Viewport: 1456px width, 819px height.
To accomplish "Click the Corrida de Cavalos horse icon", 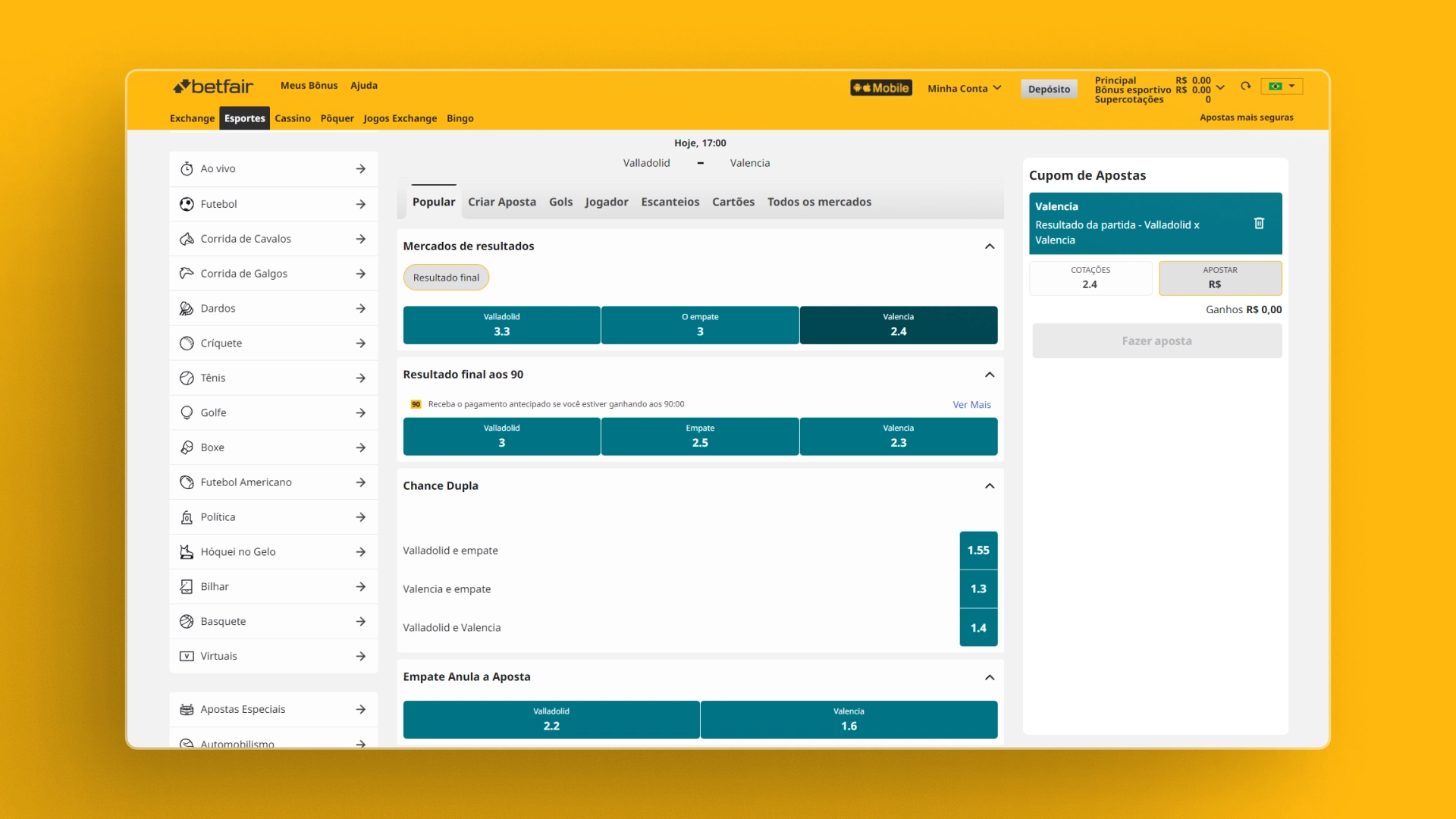I will (187, 239).
